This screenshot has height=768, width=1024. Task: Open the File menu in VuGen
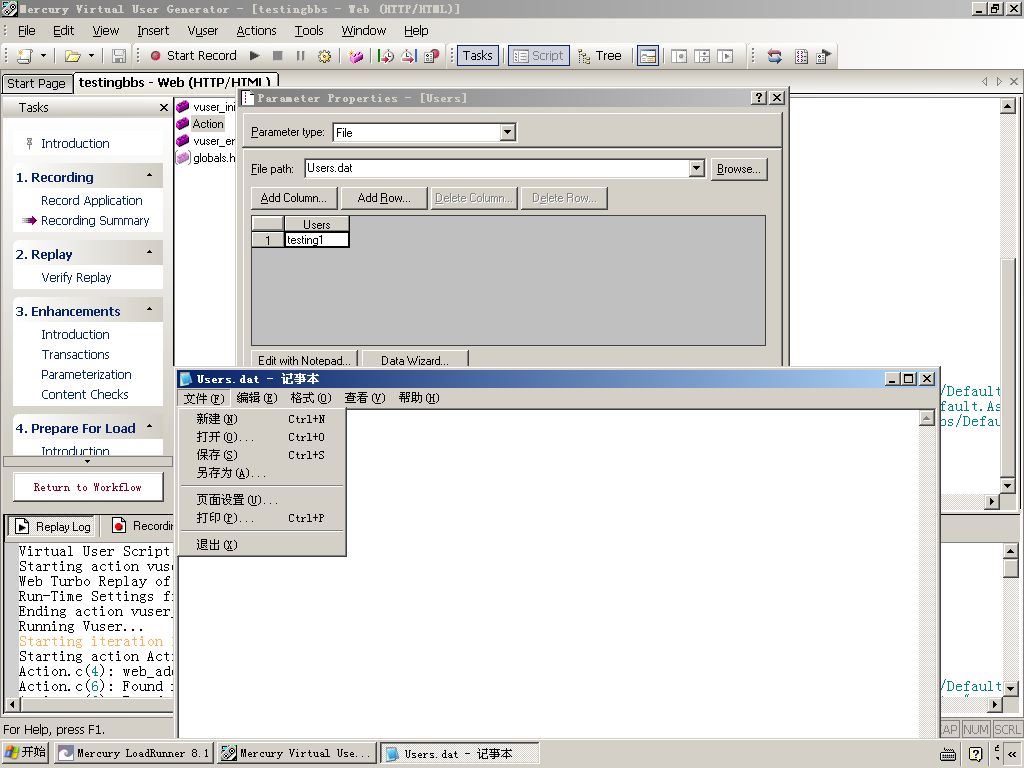pos(27,31)
